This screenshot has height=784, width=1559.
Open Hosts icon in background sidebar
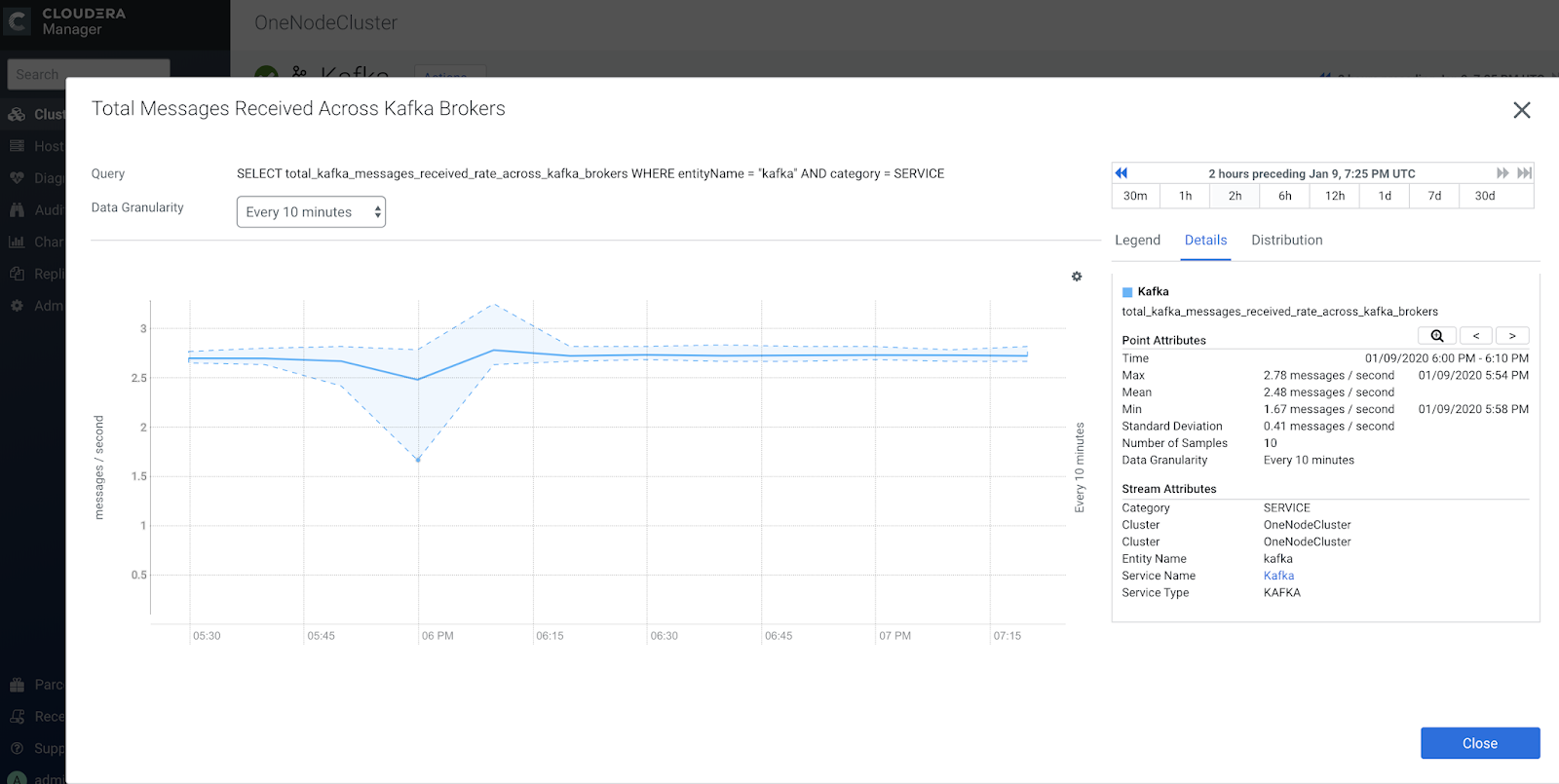(x=17, y=146)
